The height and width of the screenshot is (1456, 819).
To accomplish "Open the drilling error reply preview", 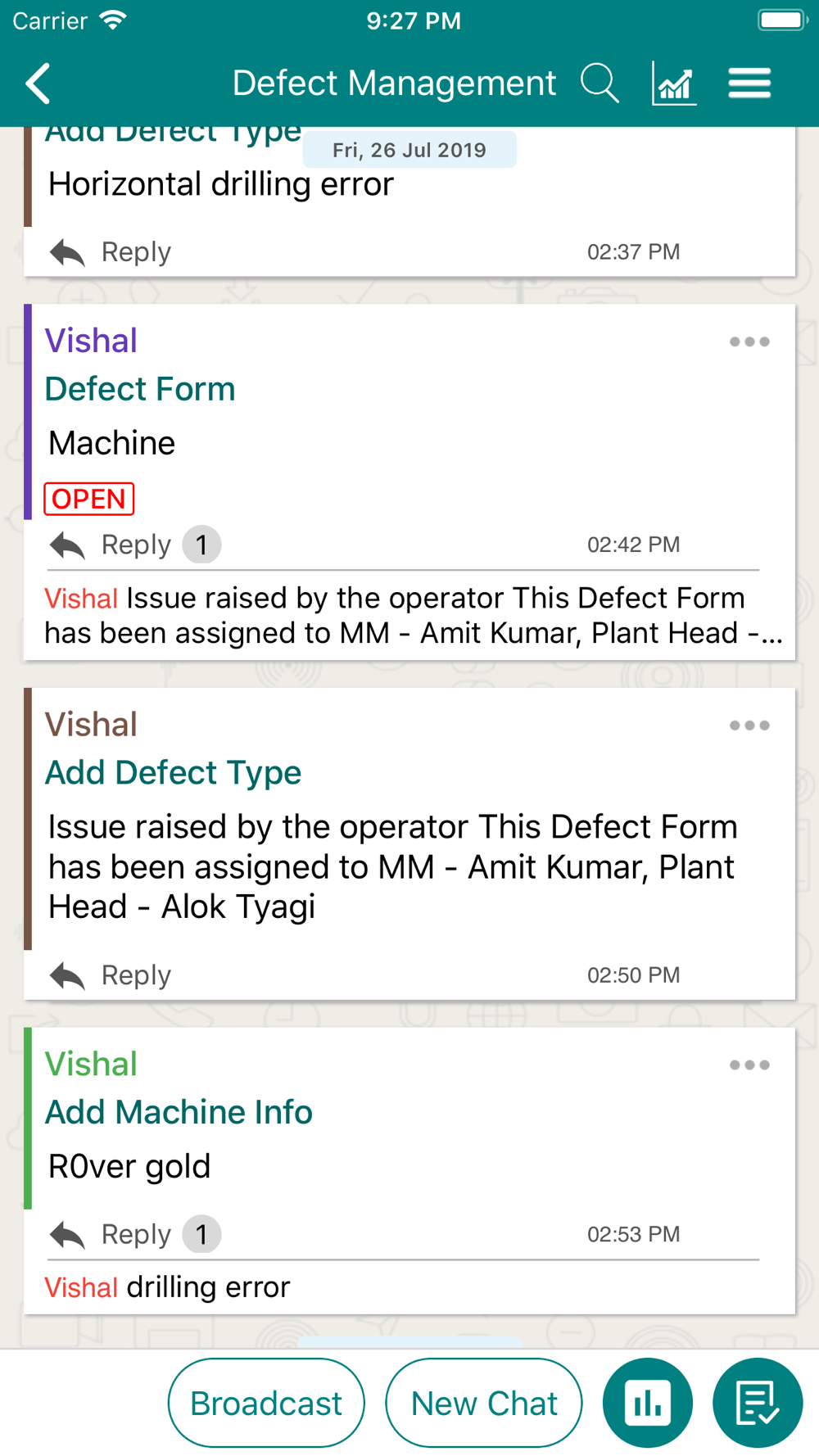I will [x=167, y=1287].
